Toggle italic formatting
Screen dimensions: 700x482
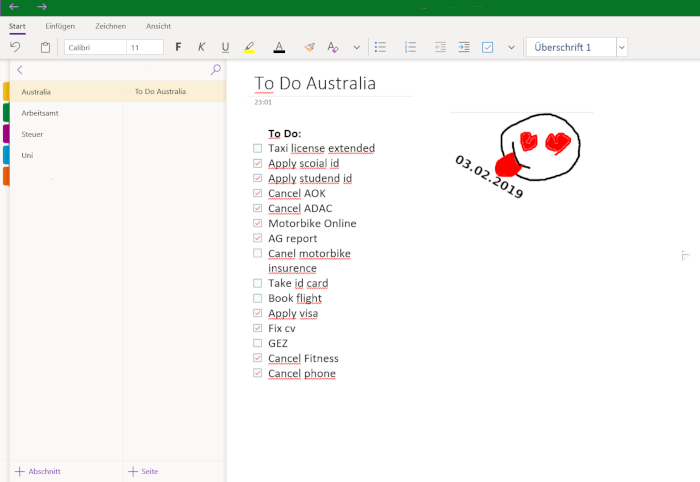tap(201, 47)
